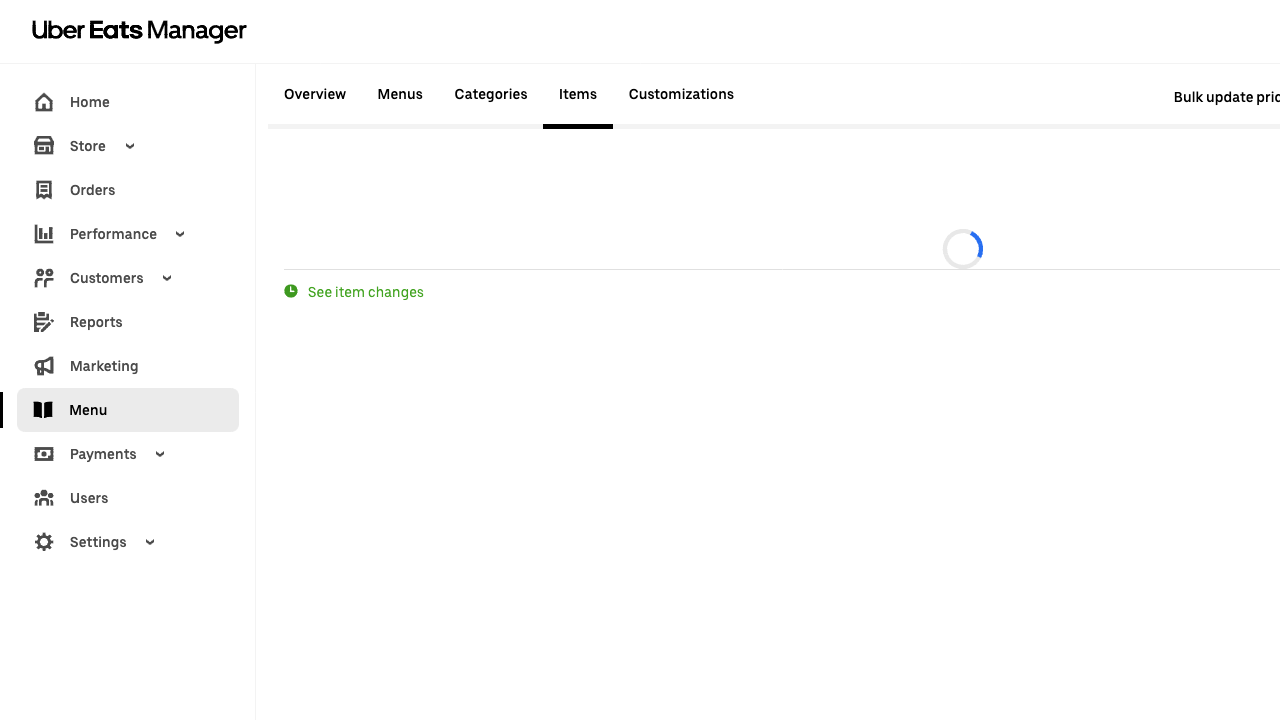Click the Orders receipt icon
1280x720 pixels.
44,190
